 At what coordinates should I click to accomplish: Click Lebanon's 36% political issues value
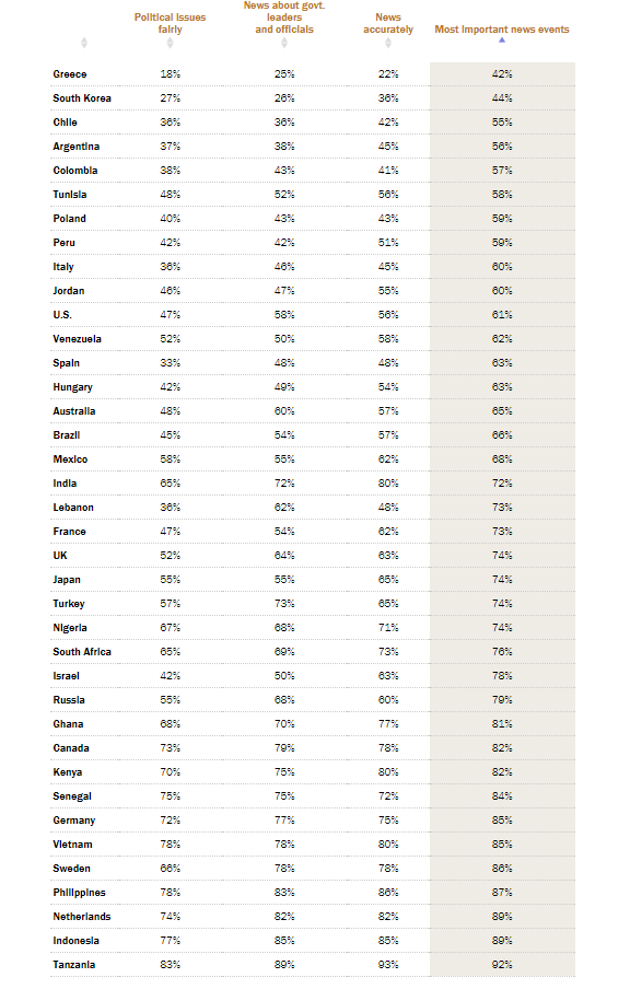click(170, 507)
